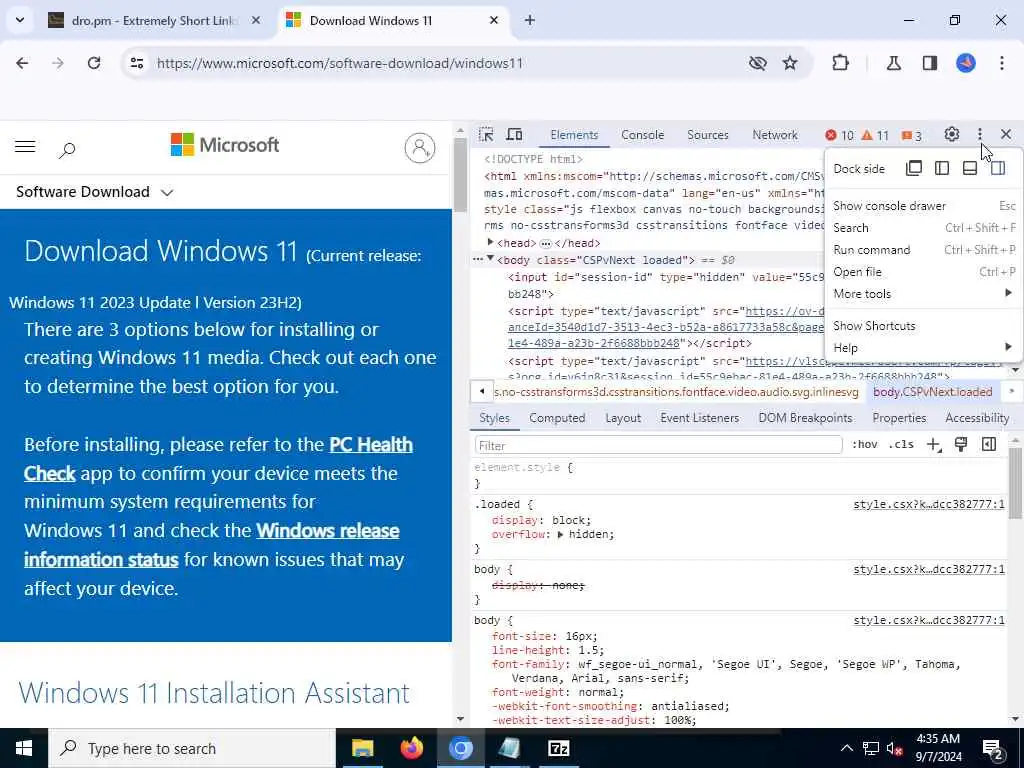Click the new style rule plus icon
Viewport: 1024px width, 768px height.
(x=934, y=445)
